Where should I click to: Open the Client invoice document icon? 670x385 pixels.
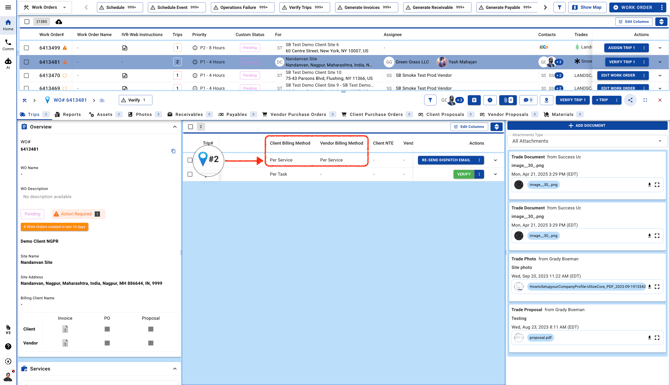(x=65, y=329)
